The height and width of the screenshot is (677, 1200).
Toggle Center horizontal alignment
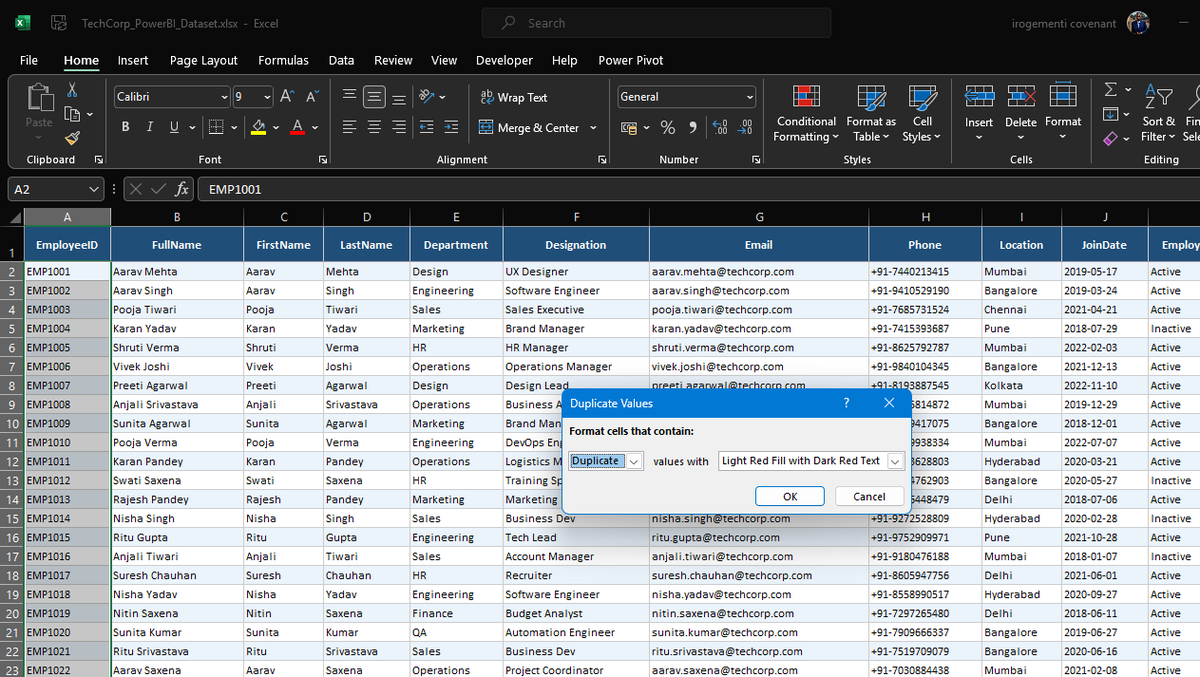374,127
